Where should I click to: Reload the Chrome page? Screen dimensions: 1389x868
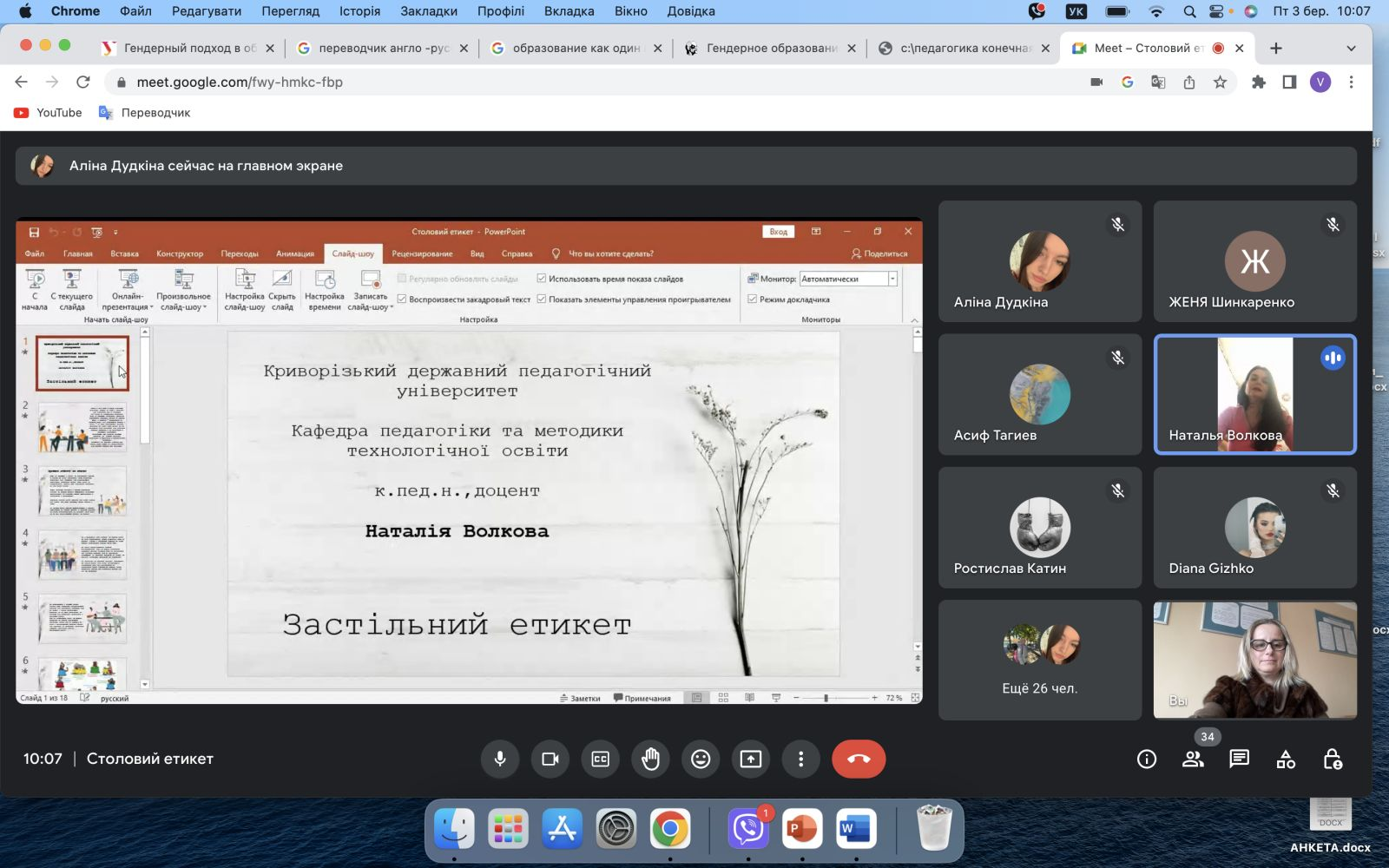[x=83, y=82]
